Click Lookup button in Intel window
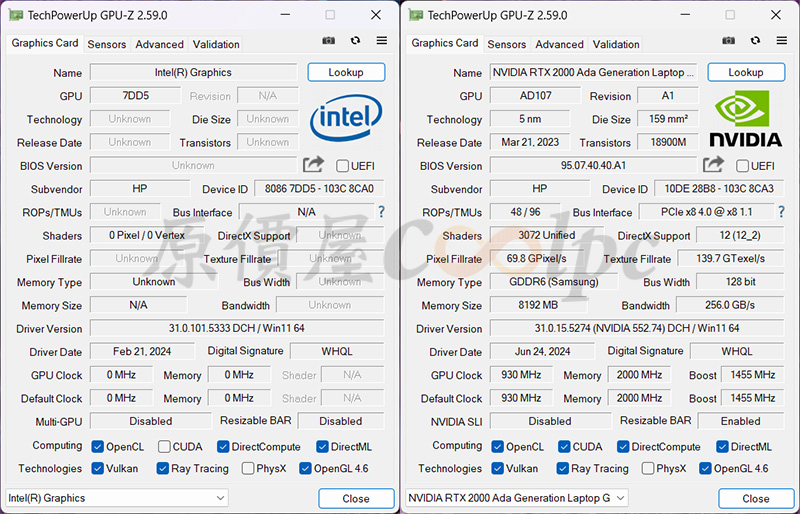 [x=346, y=72]
